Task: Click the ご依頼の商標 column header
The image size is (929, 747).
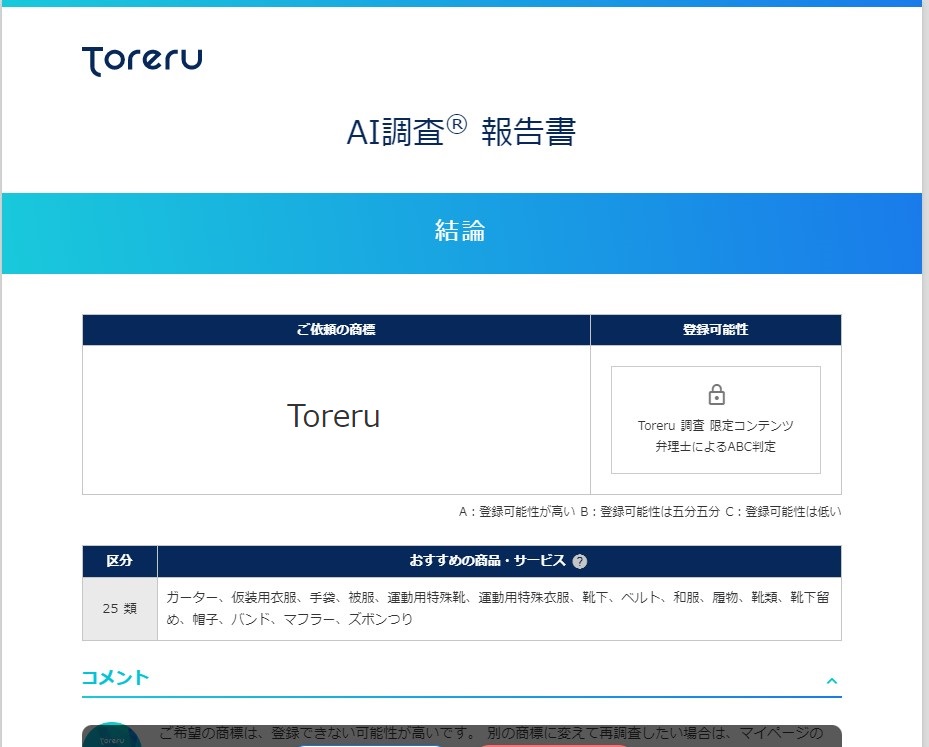Action: [x=336, y=329]
